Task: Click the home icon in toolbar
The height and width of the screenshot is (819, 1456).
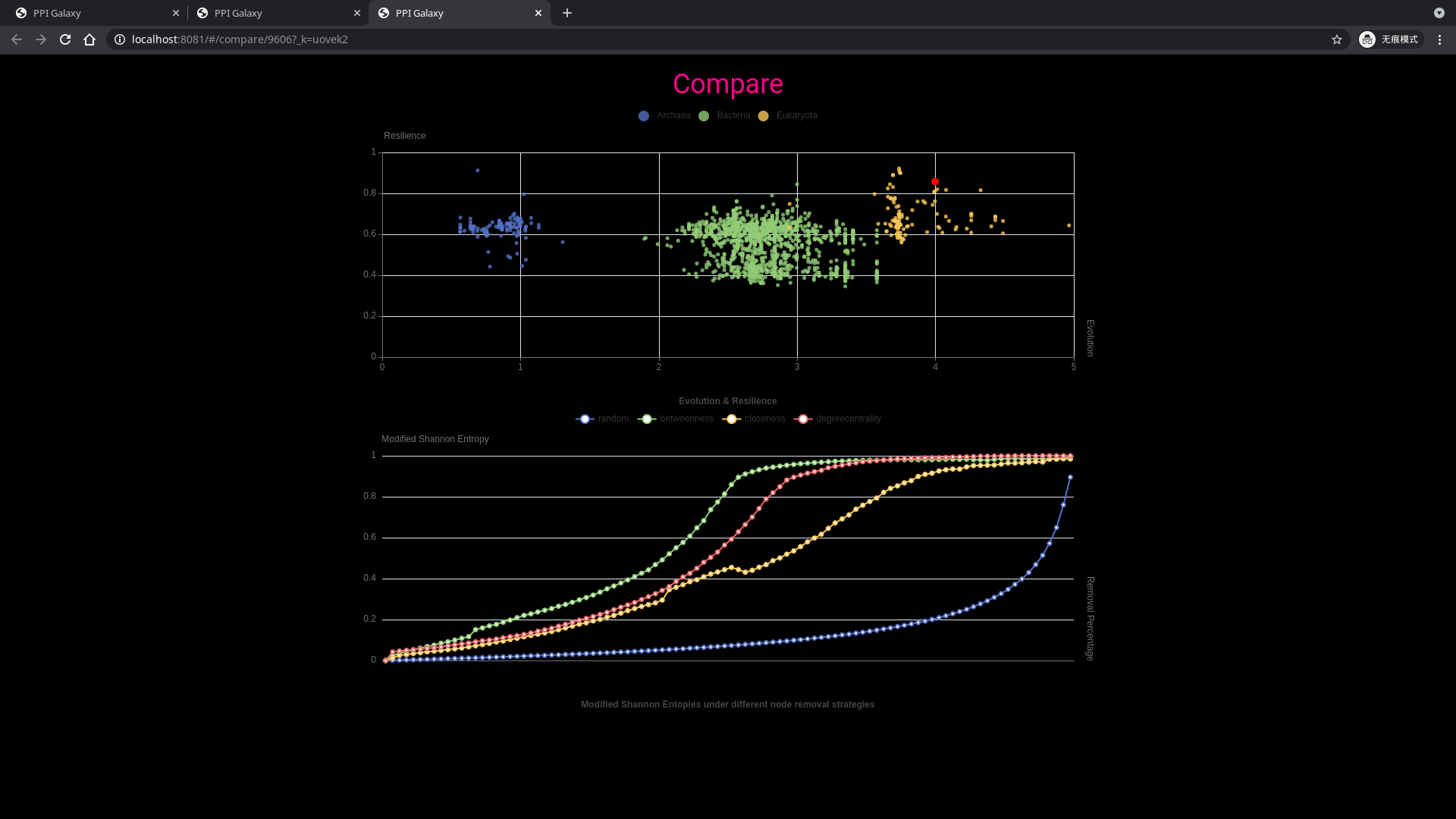Action: [x=89, y=39]
